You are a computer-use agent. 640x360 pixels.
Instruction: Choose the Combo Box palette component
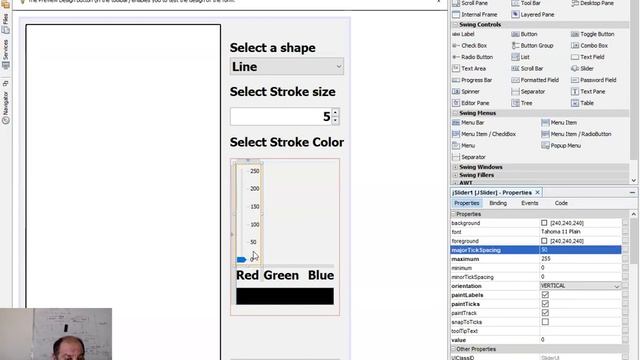[x=589, y=46]
